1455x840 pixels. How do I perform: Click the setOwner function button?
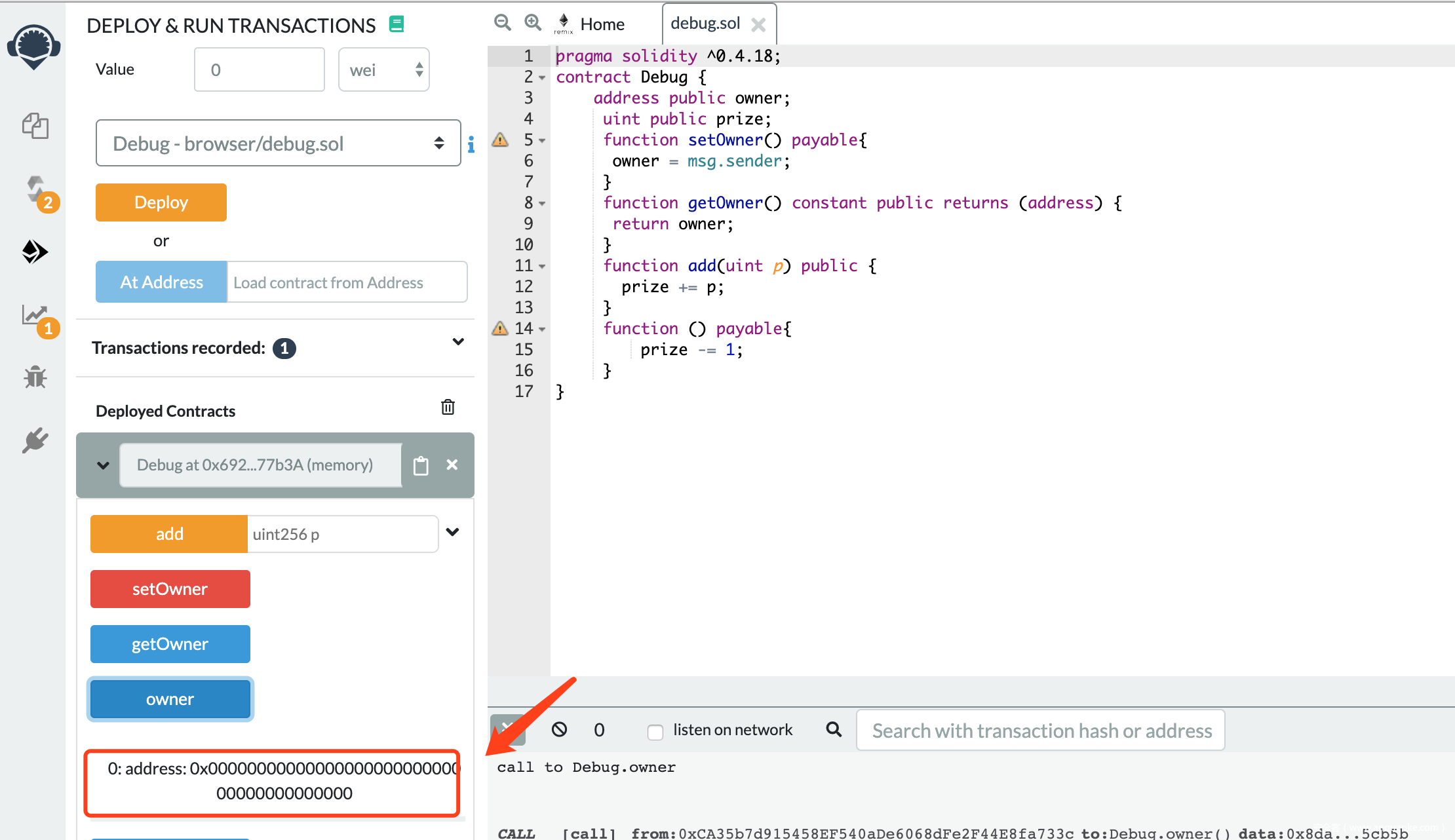pyautogui.click(x=170, y=589)
